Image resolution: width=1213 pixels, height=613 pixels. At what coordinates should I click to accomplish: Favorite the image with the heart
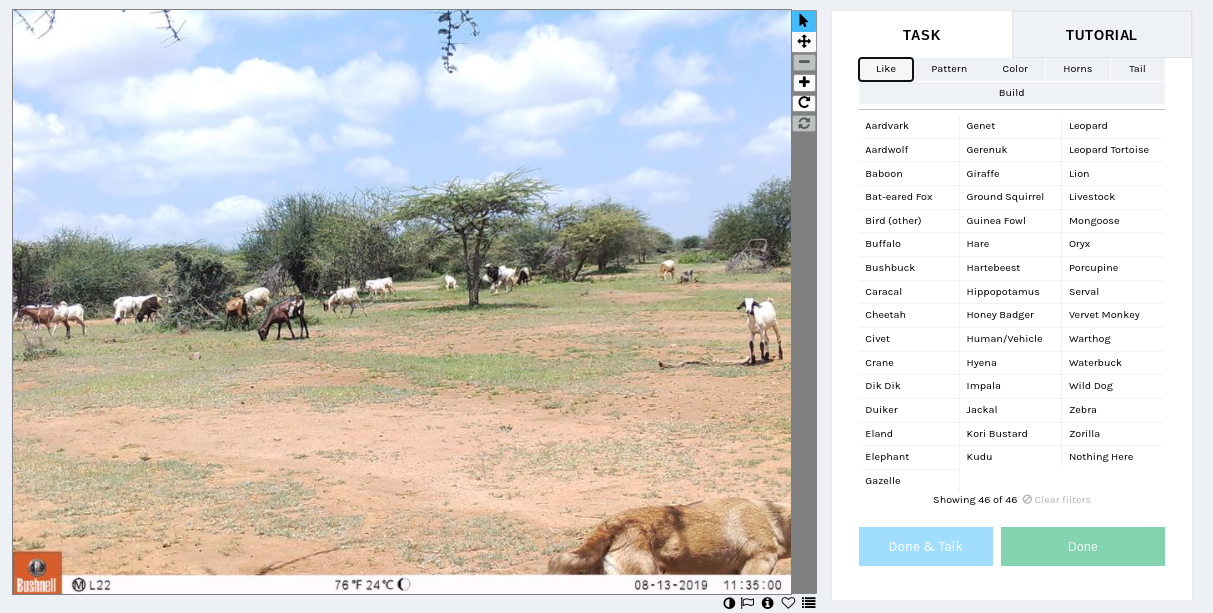tap(788, 603)
